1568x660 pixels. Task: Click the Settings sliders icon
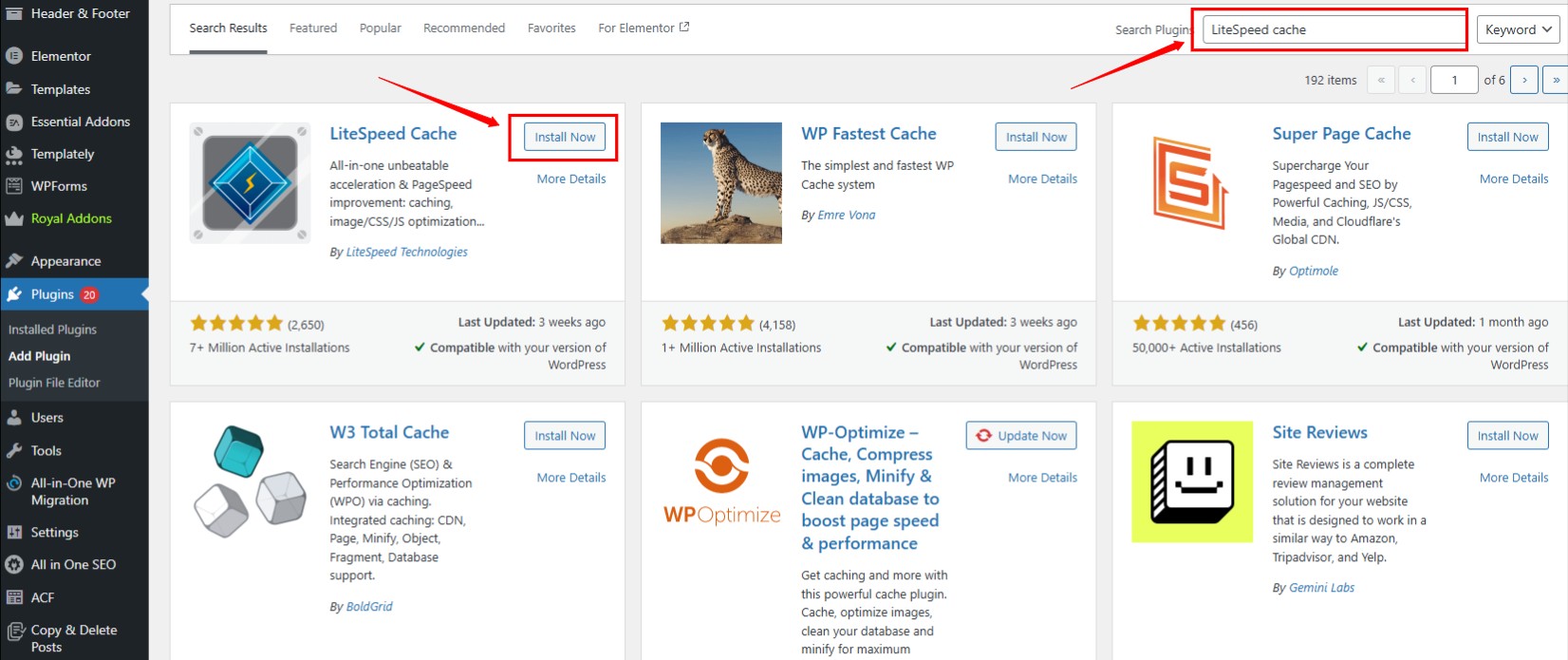[14, 532]
